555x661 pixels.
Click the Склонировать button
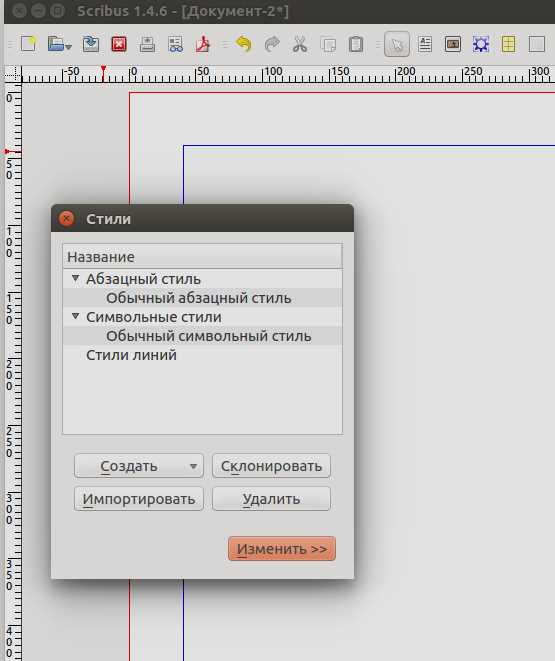pos(271,466)
